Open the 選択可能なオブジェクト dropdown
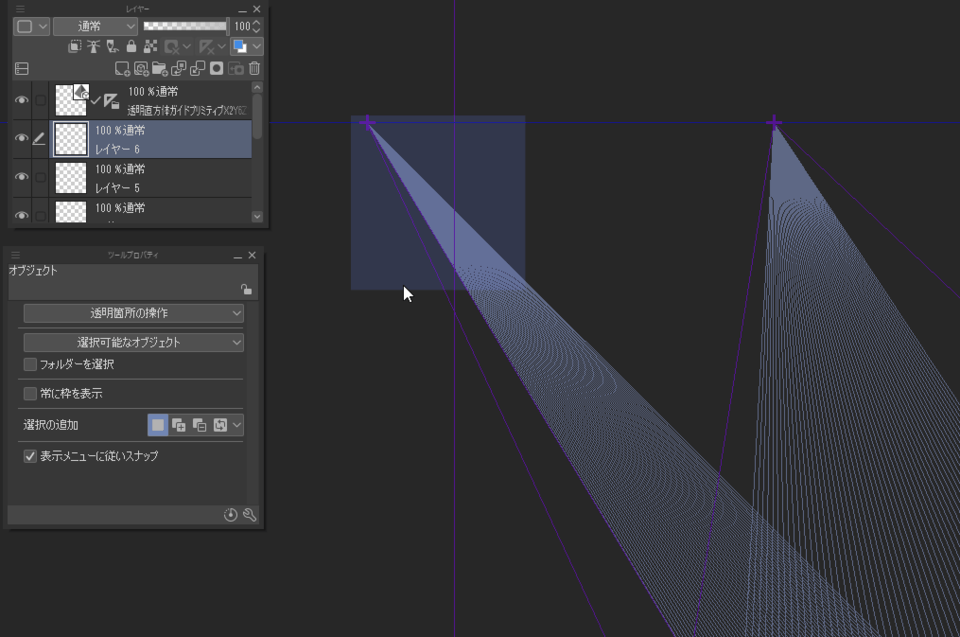 pyautogui.click(x=131, y=341)
